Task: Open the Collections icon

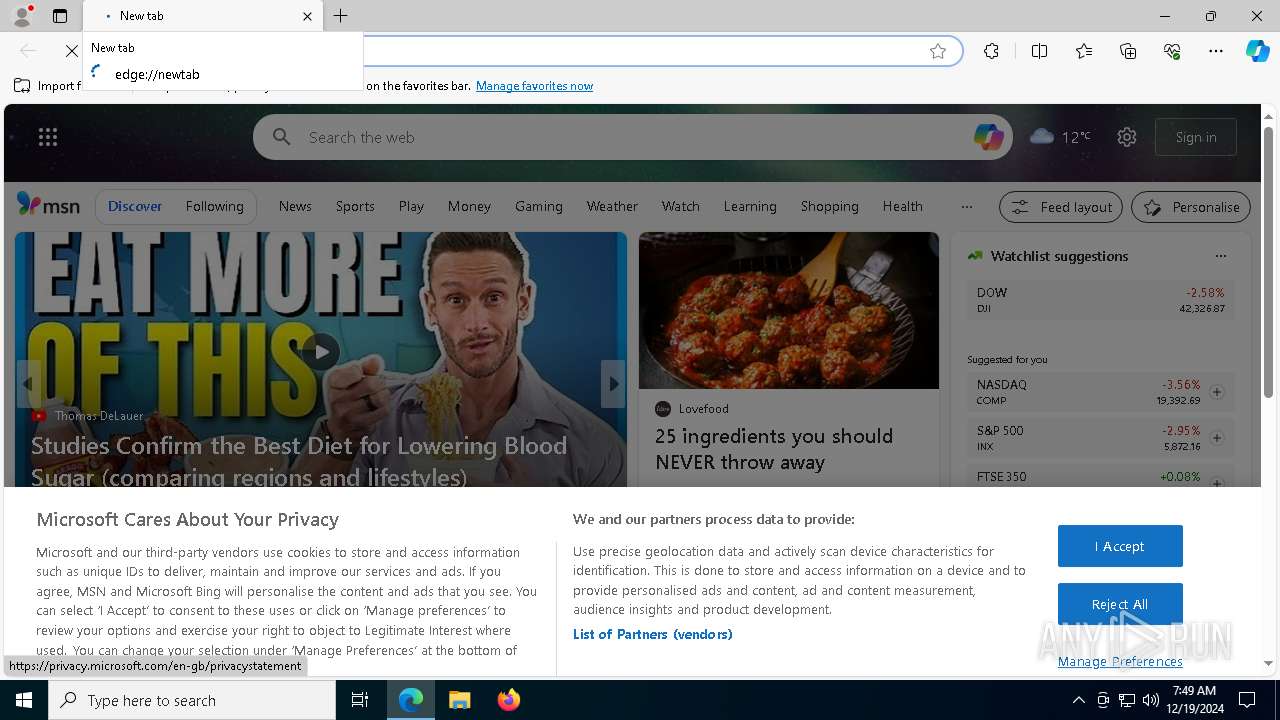Action: pos(1128,51)
